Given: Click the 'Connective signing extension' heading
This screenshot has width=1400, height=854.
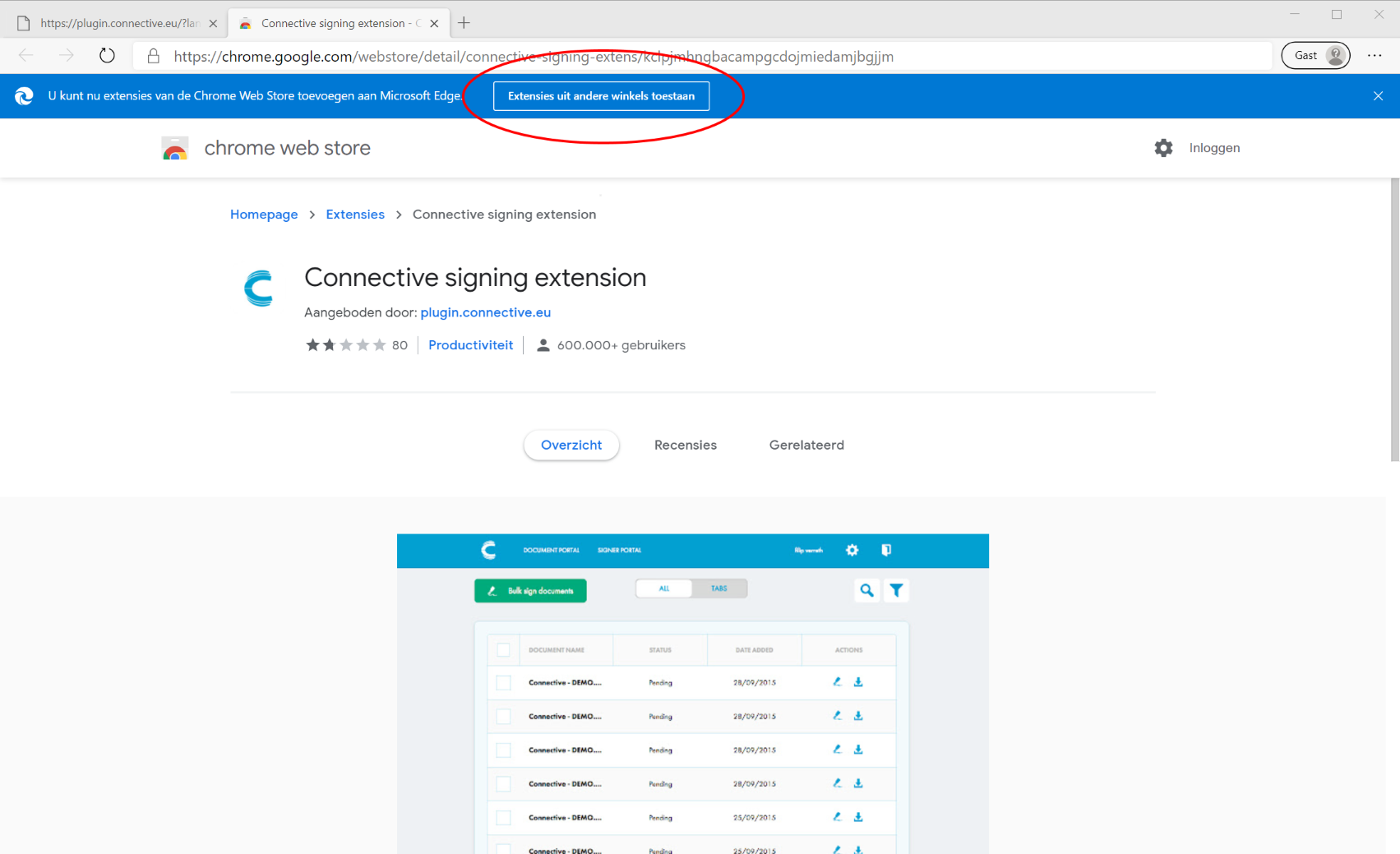Looking at the screenshot, I should pyautogui.click(x=475, y=278).
